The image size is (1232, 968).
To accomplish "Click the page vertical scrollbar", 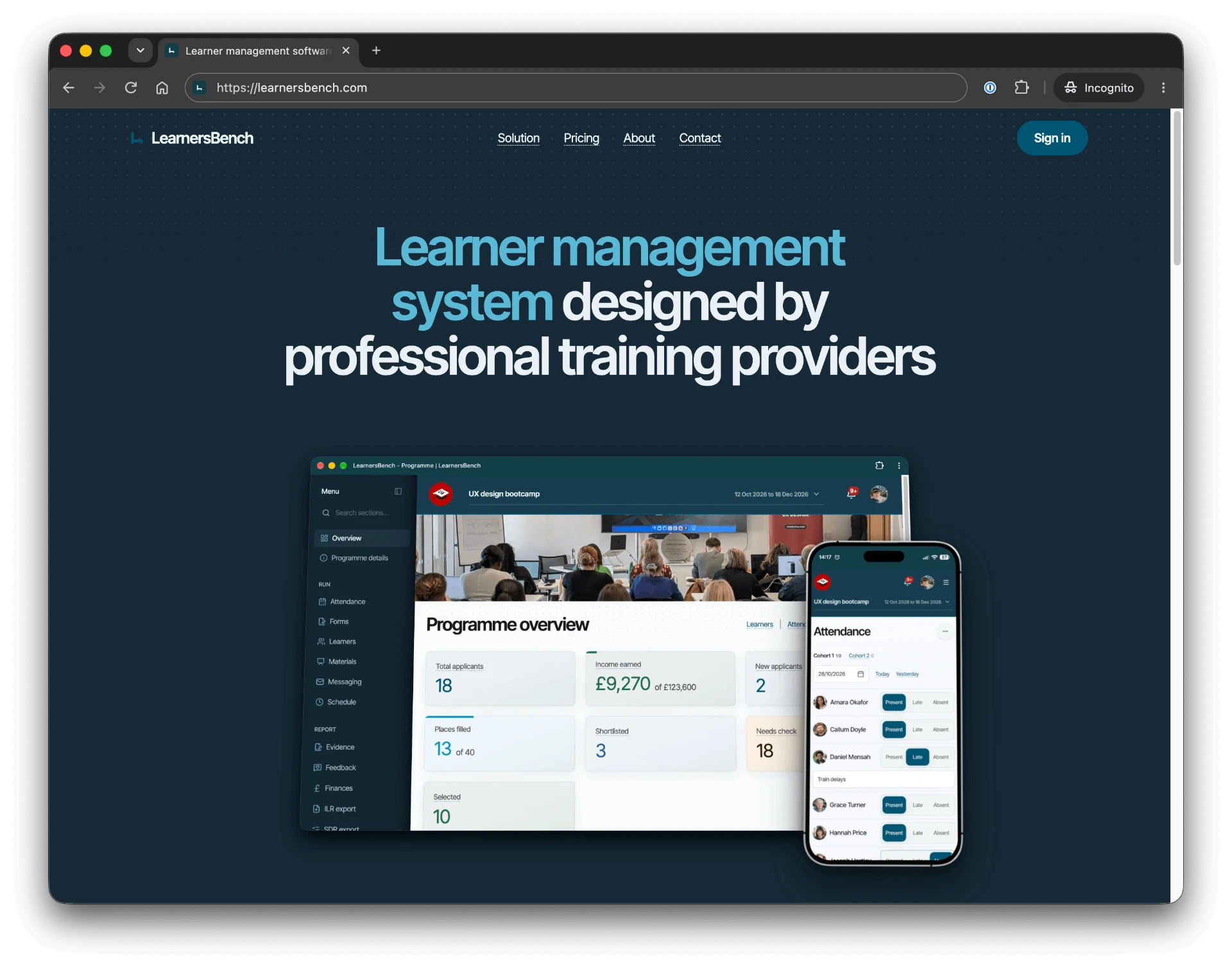I will click(1177, 187).
